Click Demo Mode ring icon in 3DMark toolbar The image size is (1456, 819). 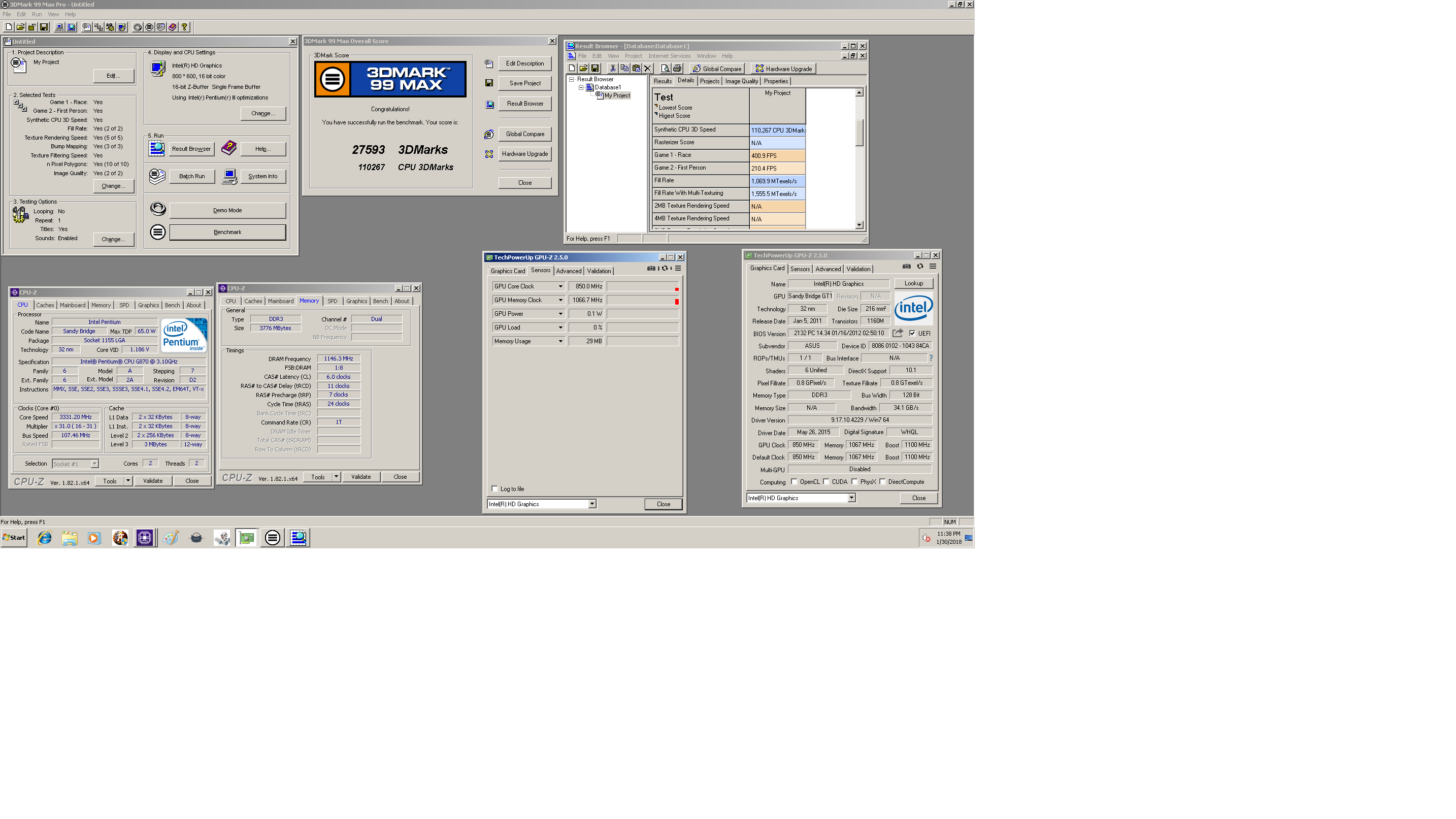coord(138,27)
